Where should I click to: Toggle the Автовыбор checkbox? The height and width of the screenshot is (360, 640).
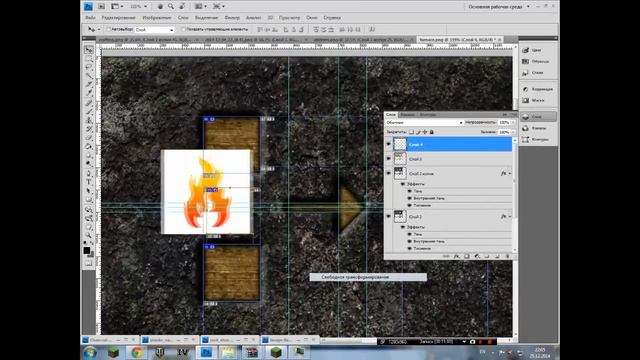[x=109, y=29]
